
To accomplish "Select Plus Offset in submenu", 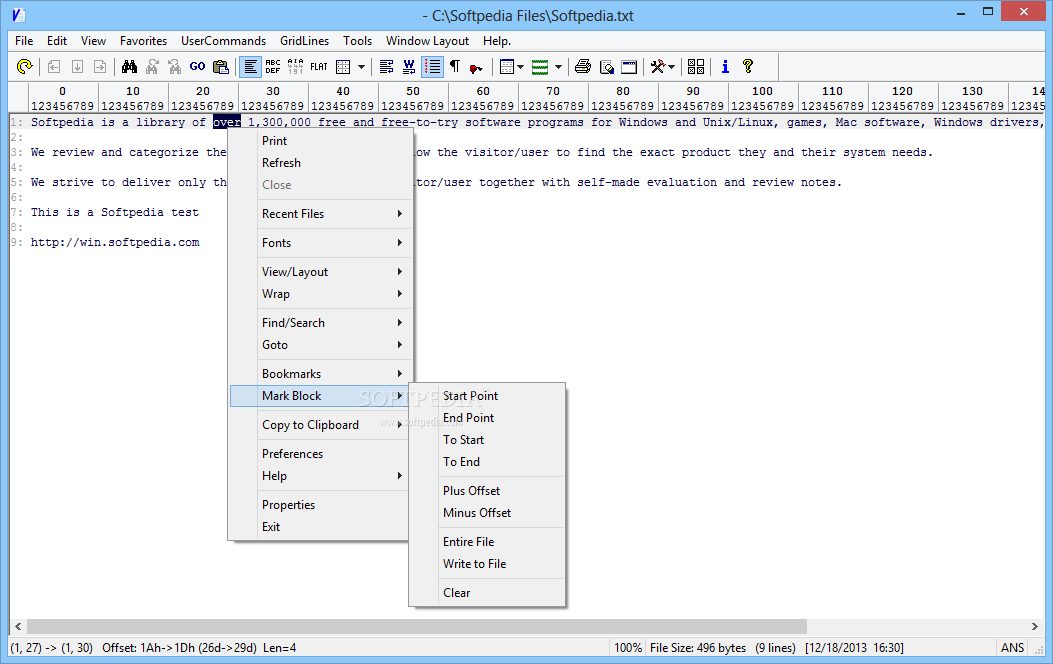I will tap(488, 491).
